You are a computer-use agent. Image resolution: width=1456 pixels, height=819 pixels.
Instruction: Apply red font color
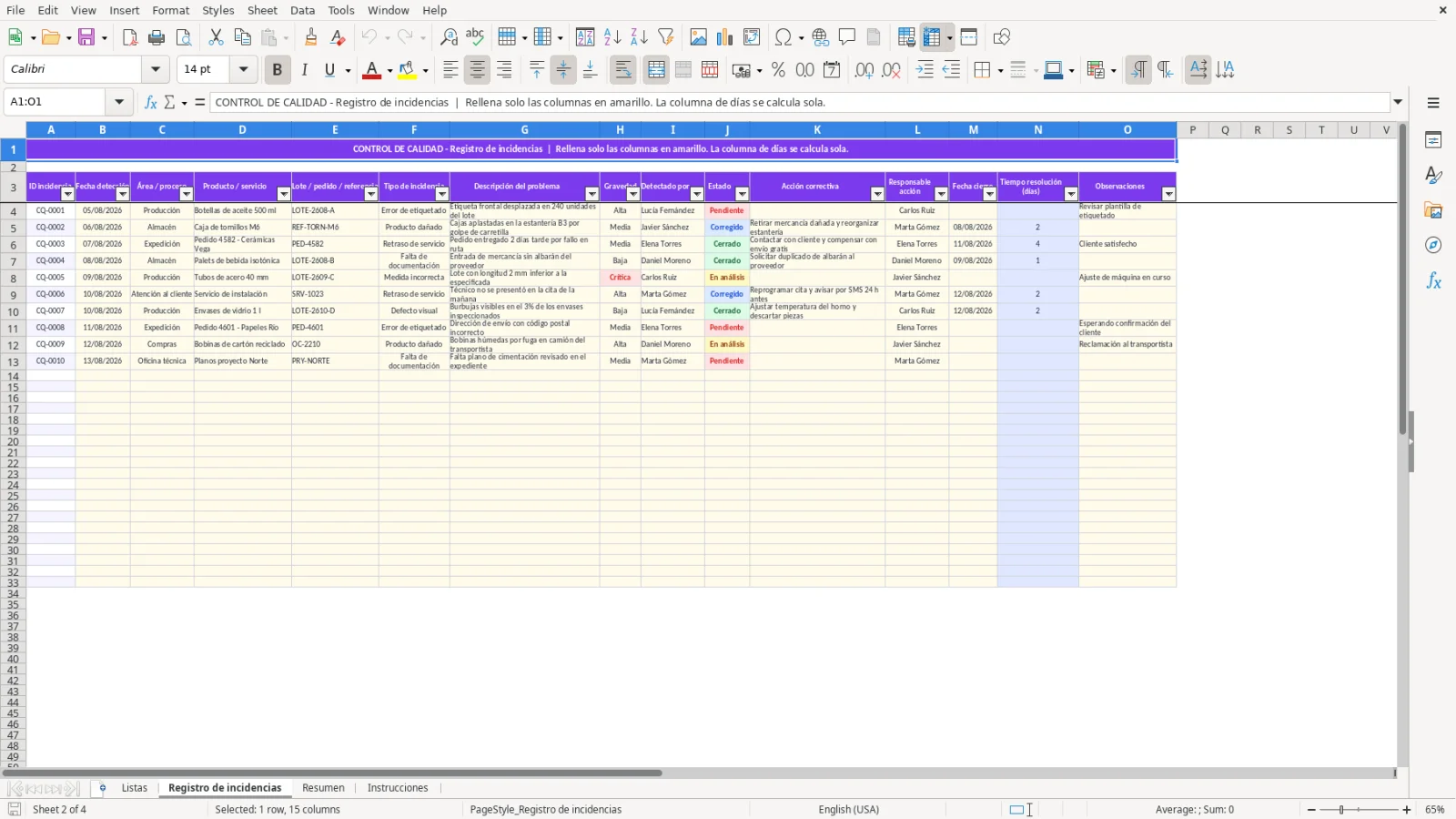pyautogui.click(x=372, y=70)
